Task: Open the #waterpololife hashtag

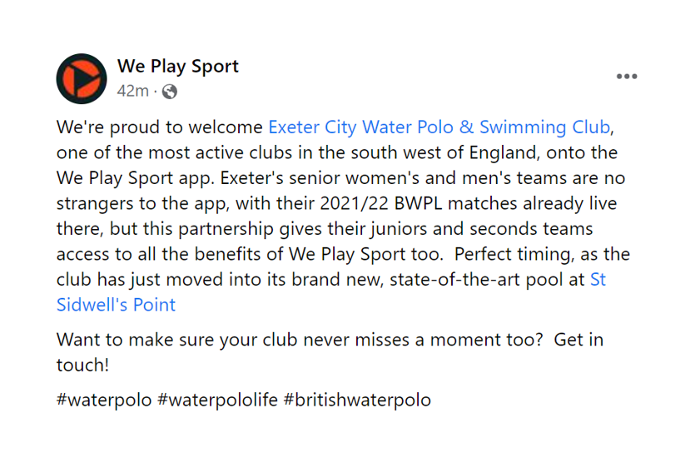Action: pos(220,399)
